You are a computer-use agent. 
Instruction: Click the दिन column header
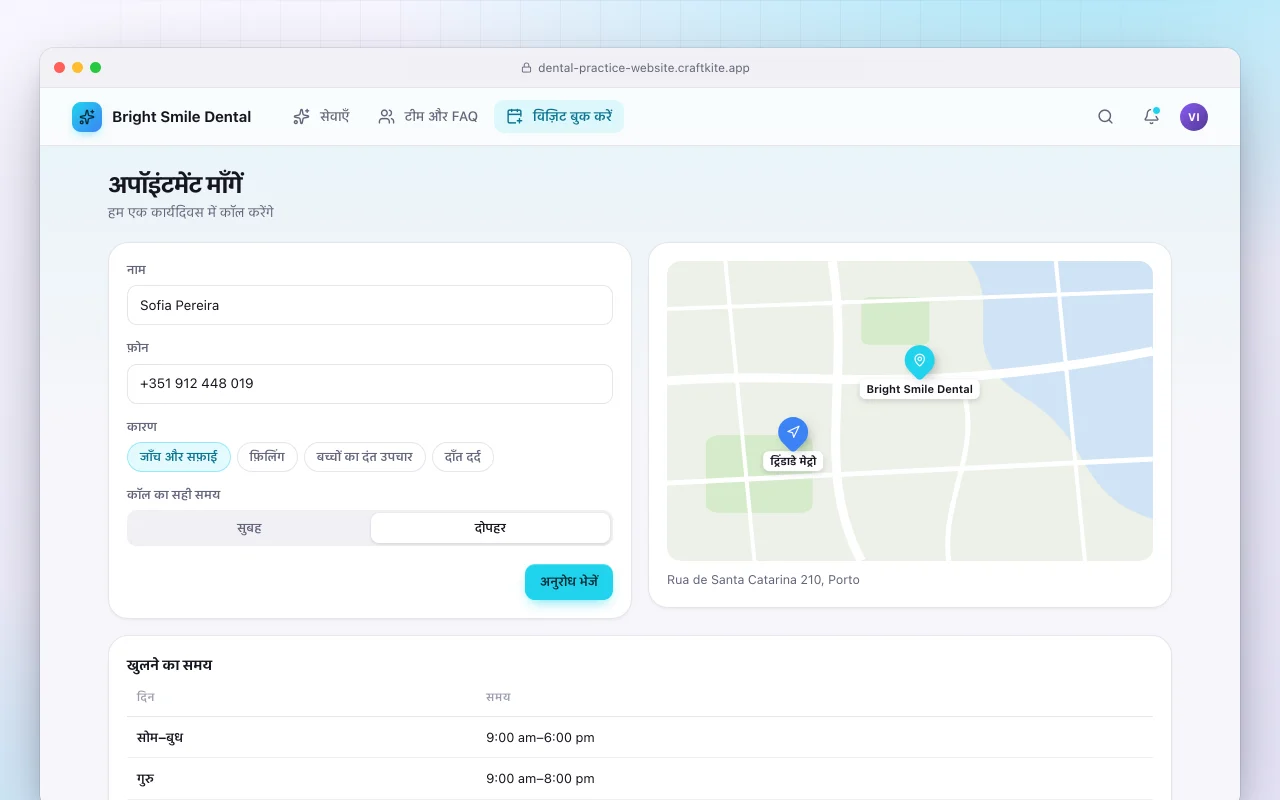pyautogui.click(x=146, y=697)
